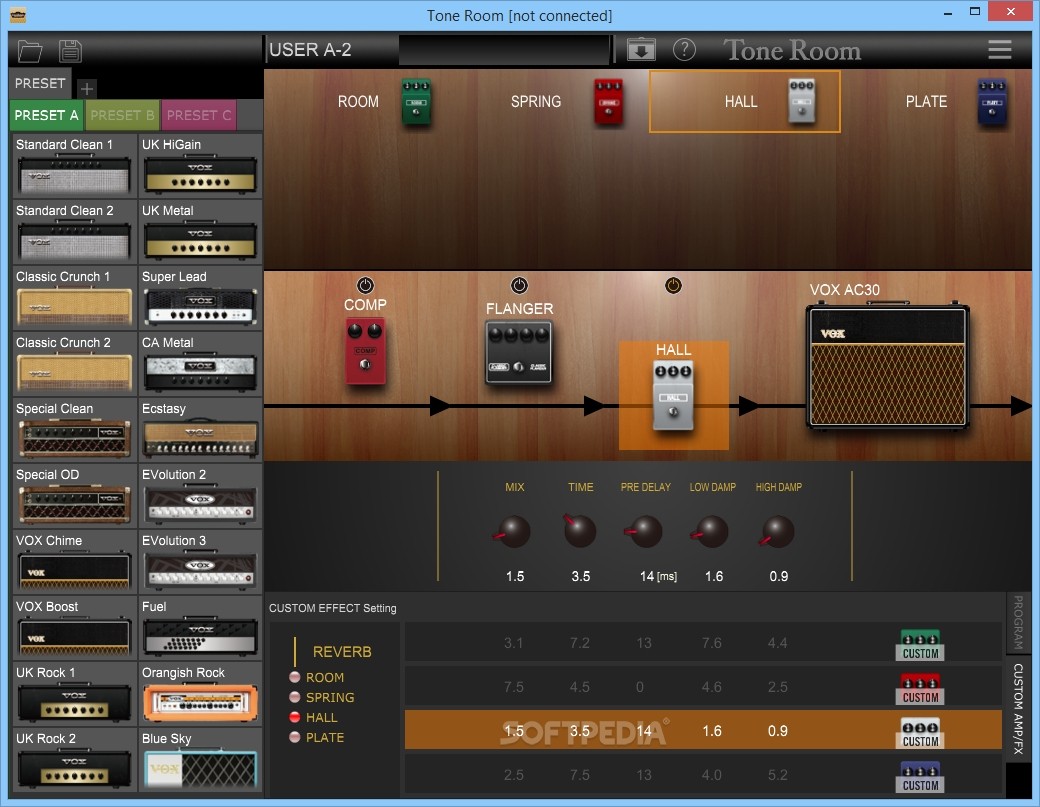Viewport: 1040px width, 807px height.
Task: Save the preset using the floppy disk icon
Action: pos(70,51)
